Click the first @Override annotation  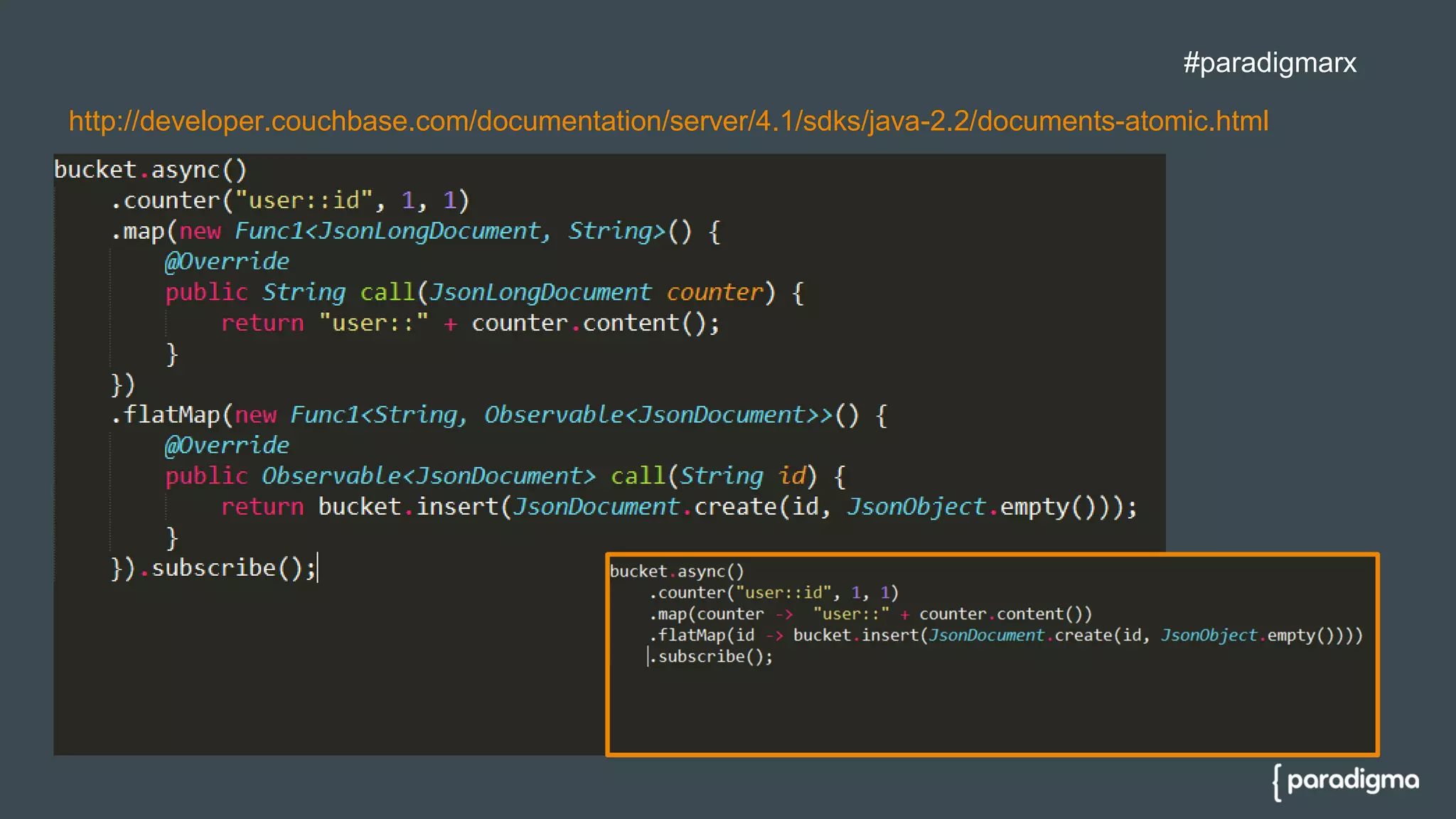[227, 262]
